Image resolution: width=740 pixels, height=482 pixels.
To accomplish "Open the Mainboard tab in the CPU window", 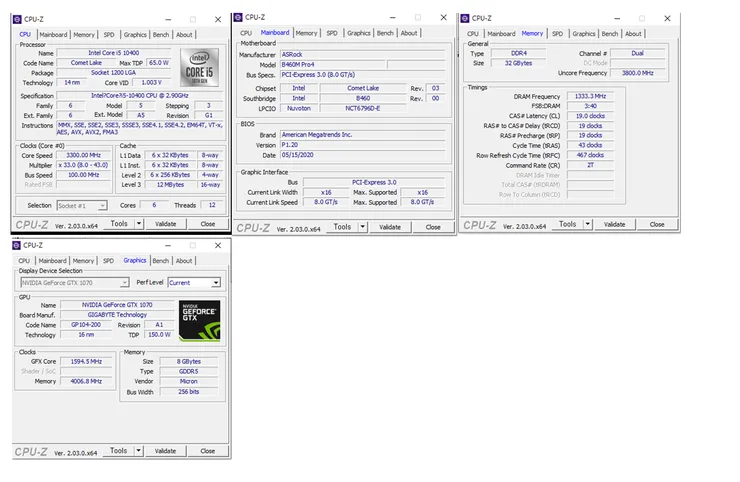I will [53, 35].
